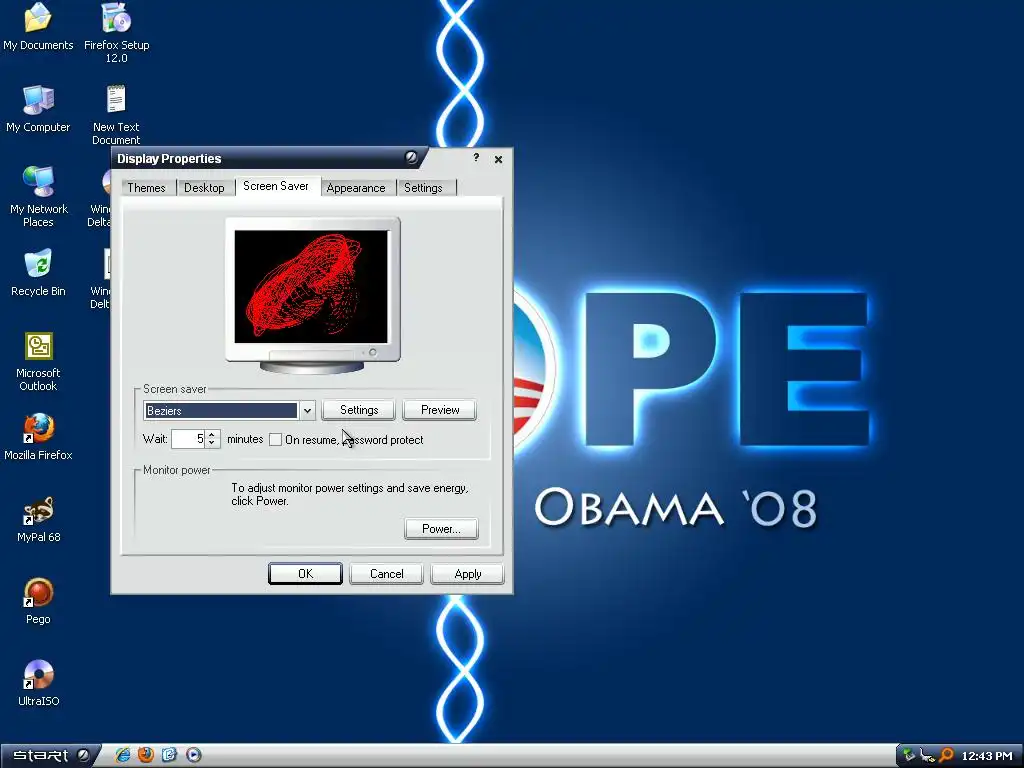Switch to the Themes tab
This screenshot has width=1024, height=768.
(146, 188)
